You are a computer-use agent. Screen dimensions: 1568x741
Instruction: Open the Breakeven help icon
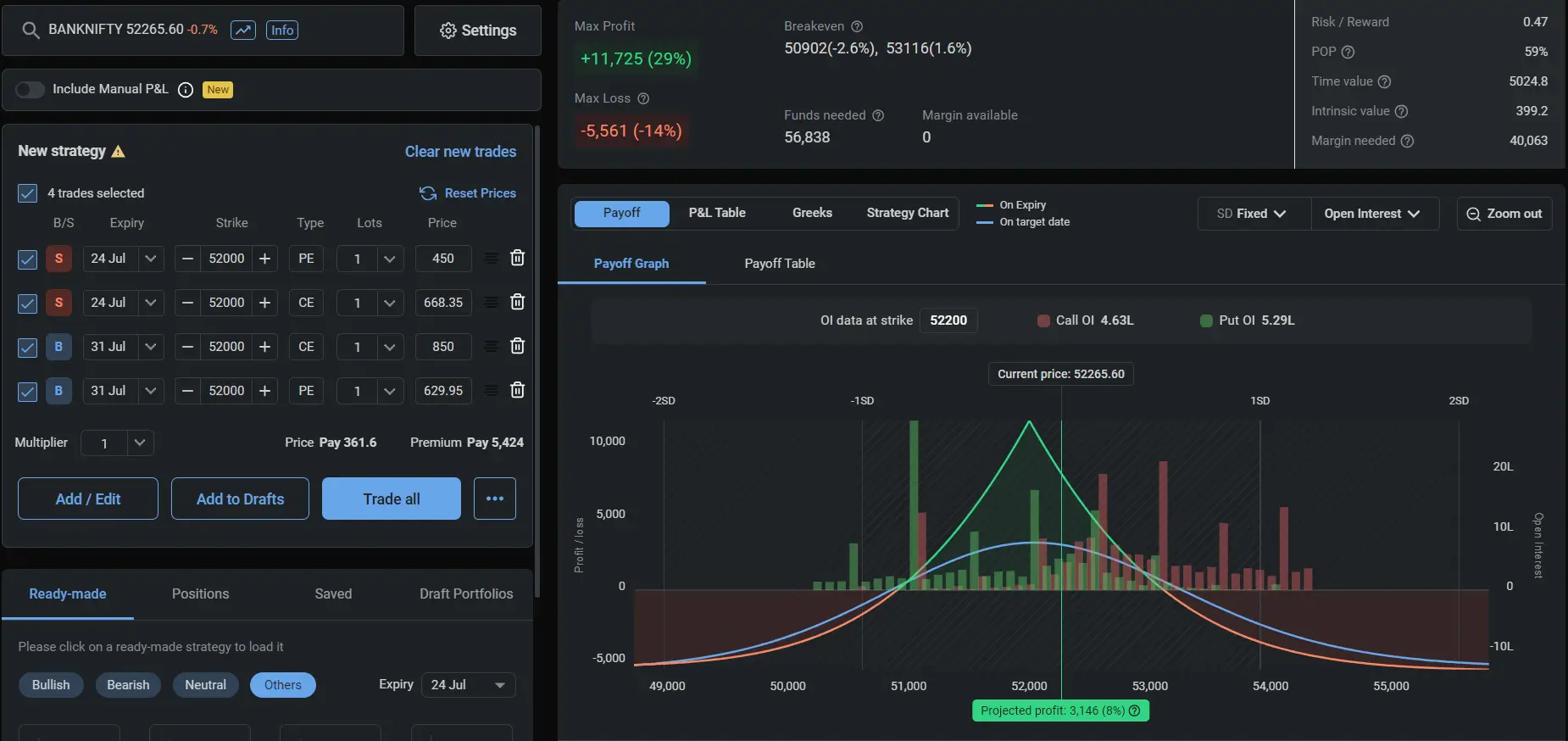coord(857,26)
